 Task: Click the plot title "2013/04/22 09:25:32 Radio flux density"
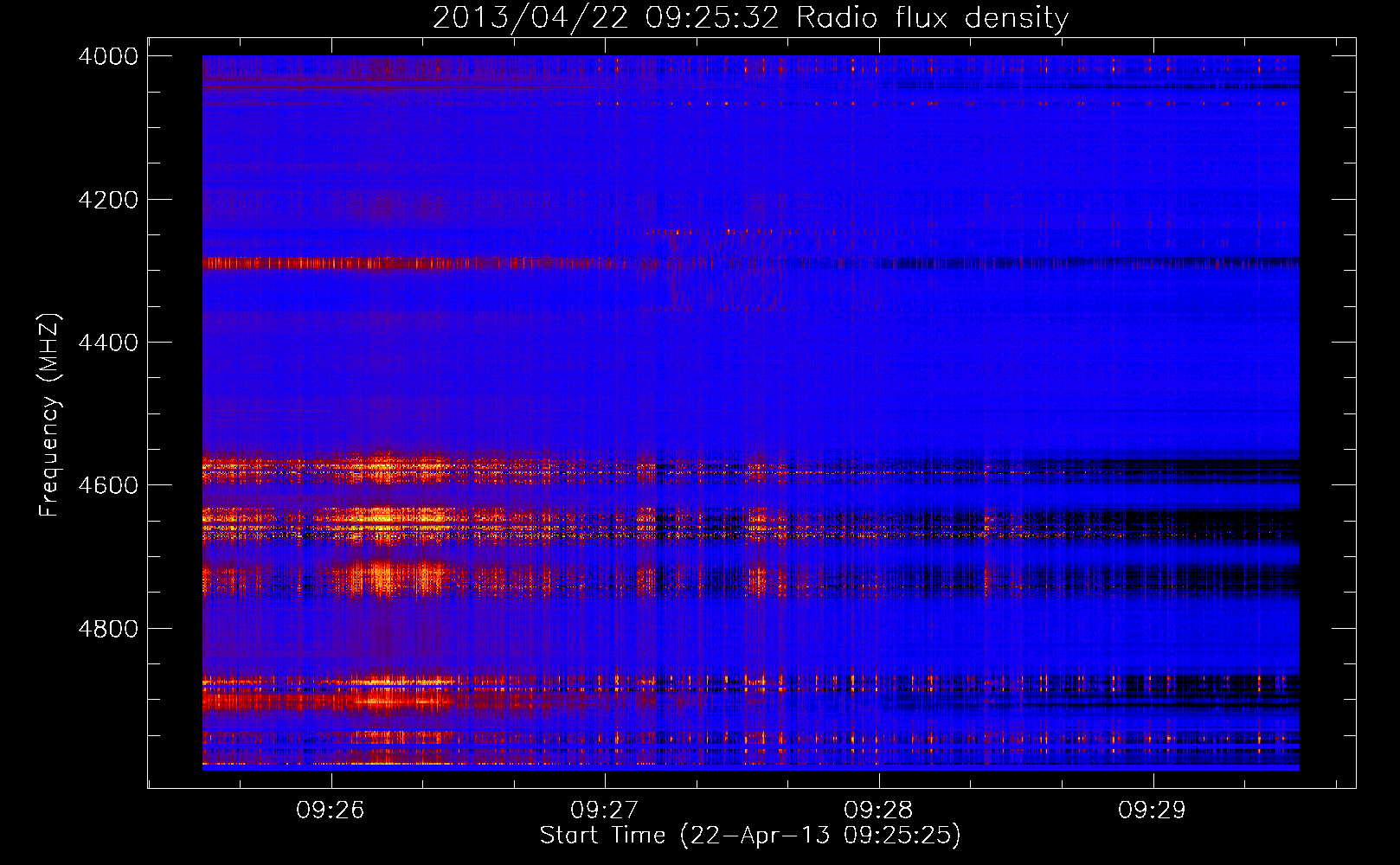750,17
